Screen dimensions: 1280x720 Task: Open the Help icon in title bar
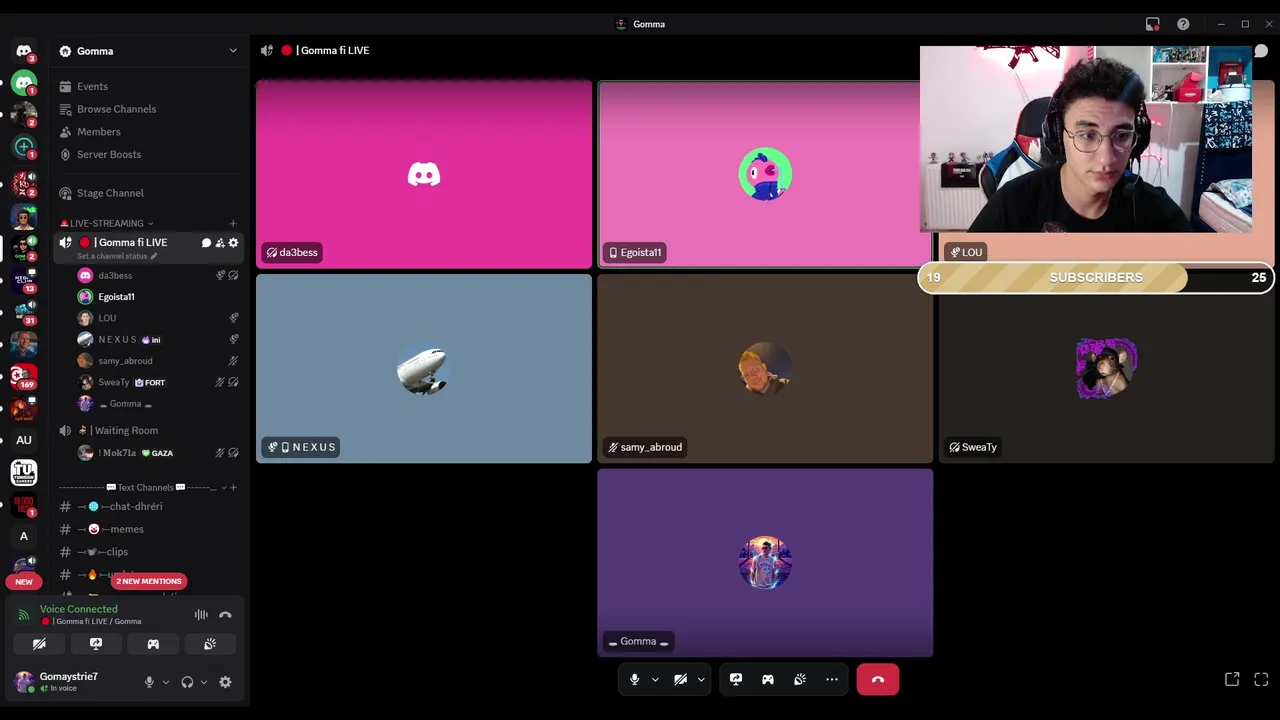pos(1183,24)
